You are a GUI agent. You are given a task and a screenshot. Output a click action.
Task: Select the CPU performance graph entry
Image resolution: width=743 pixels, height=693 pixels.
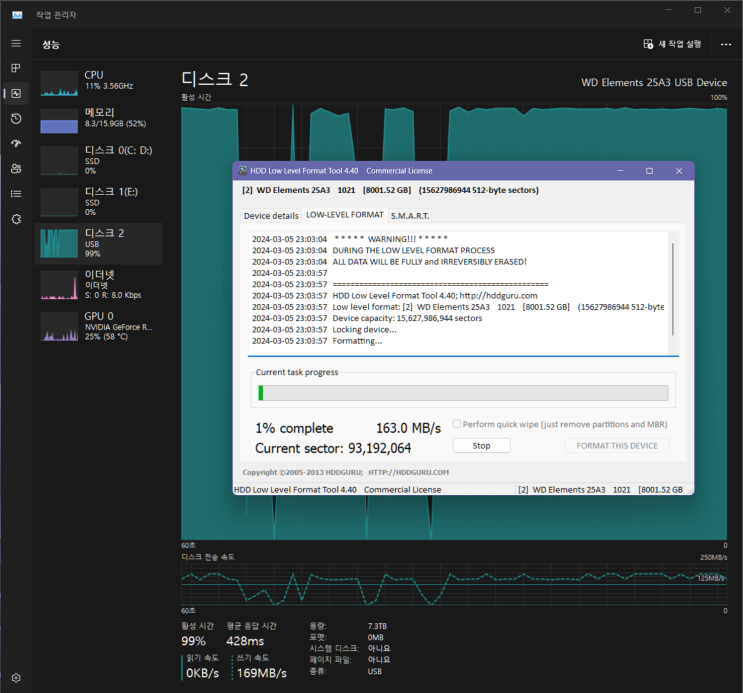(99, 83)
